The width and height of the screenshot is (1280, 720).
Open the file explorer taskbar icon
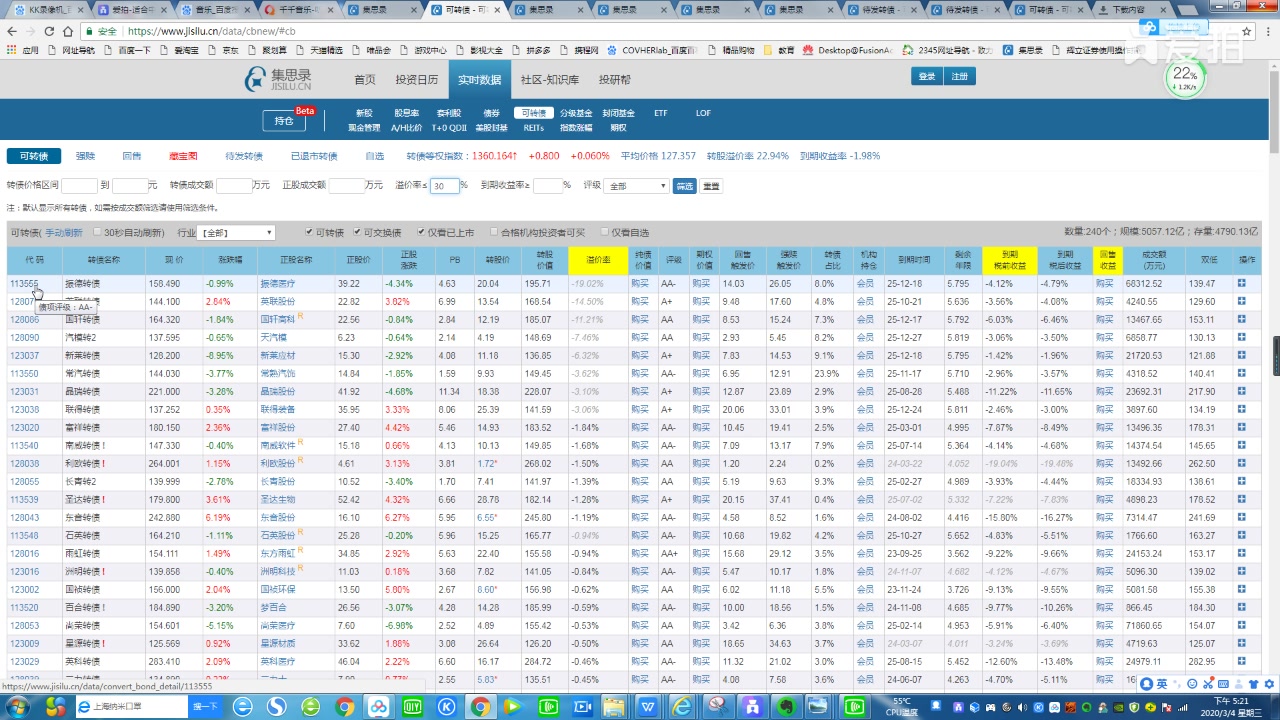pyautogui.click(x=614, y=707)
